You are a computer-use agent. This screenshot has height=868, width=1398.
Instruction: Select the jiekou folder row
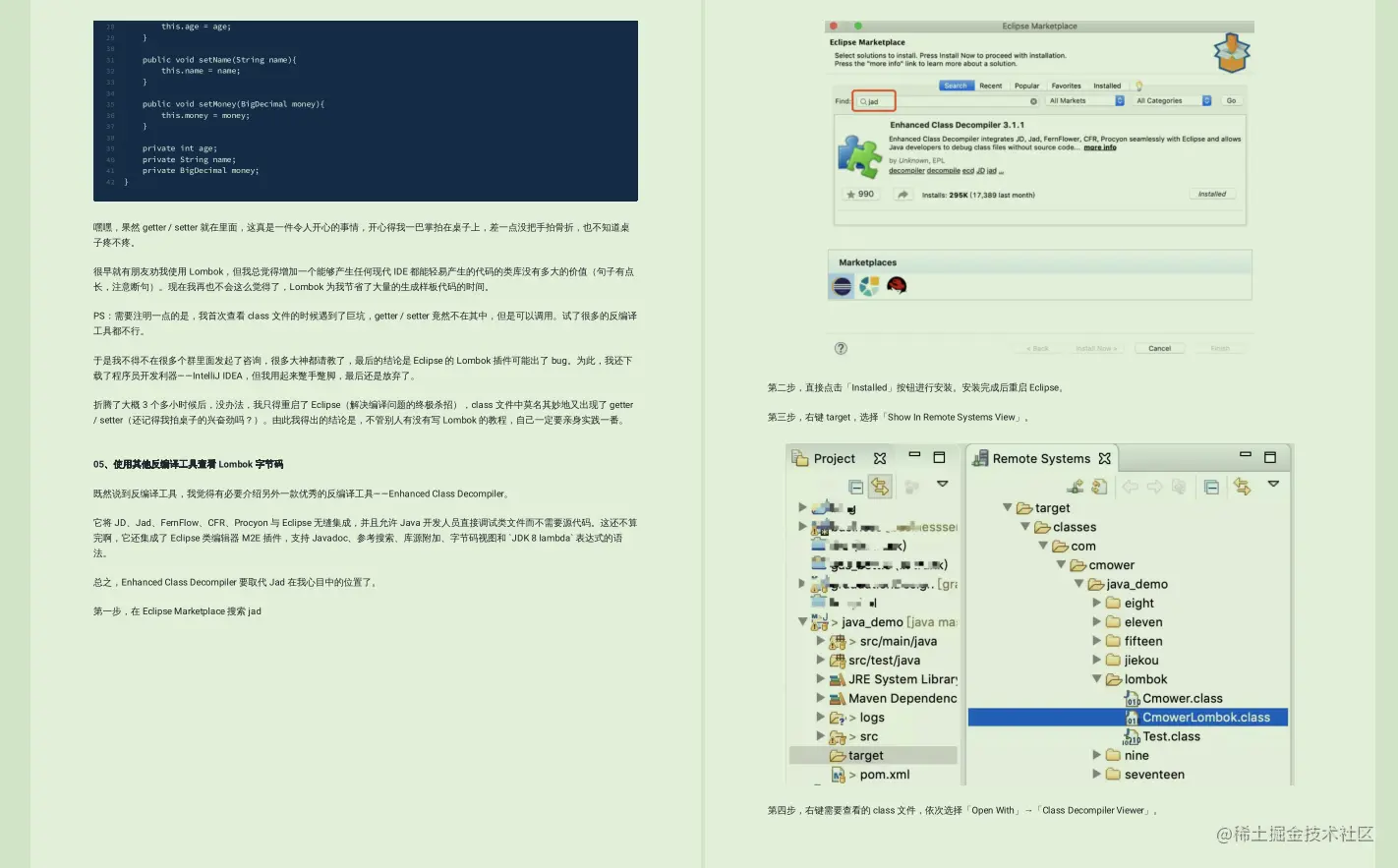1133,661
